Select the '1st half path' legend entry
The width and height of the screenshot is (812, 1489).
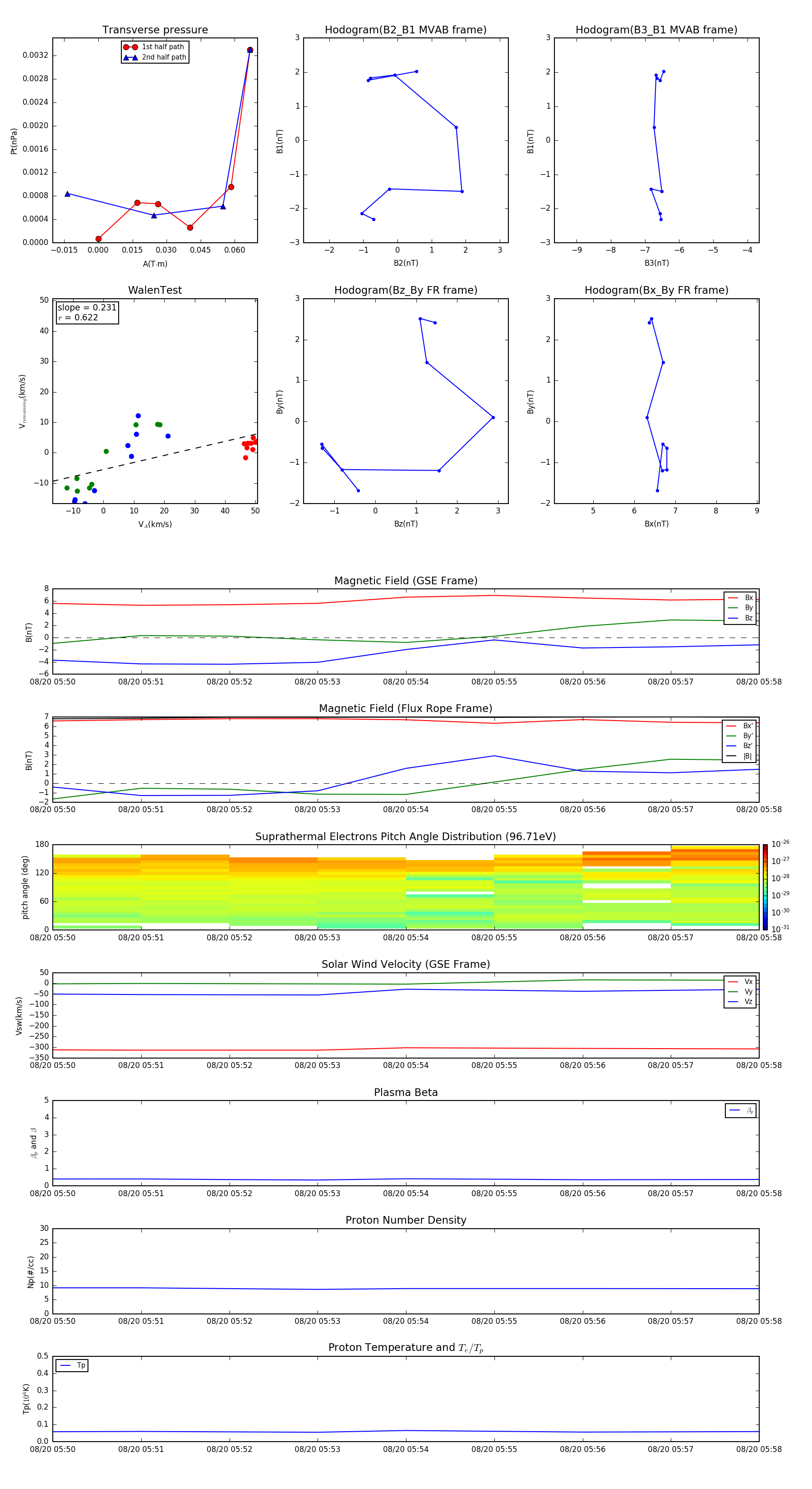[x=154, y=47]
